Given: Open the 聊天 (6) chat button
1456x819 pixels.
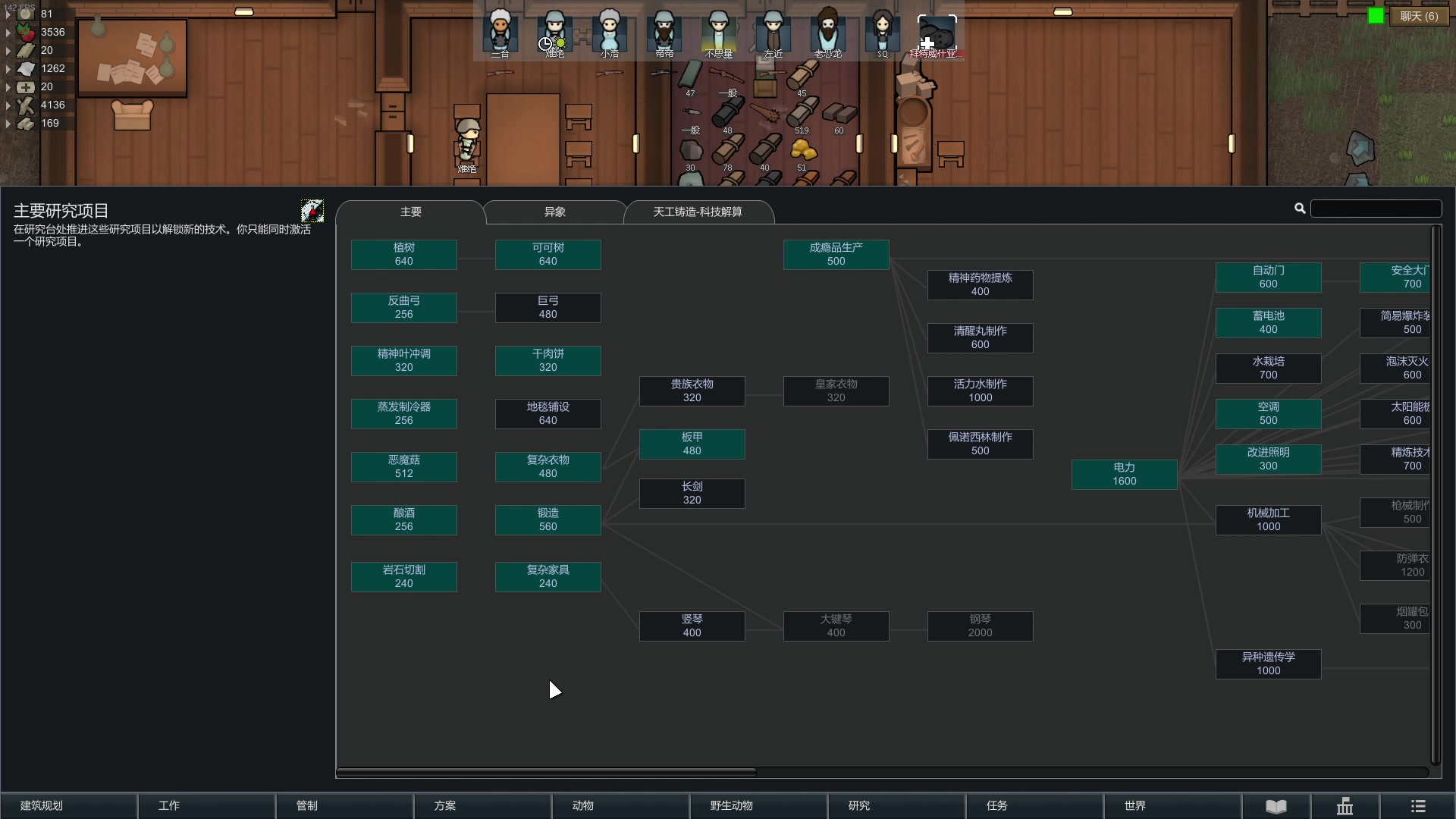Looking at the screenshot, I should pyautogui.click(x=1419, y=16).
